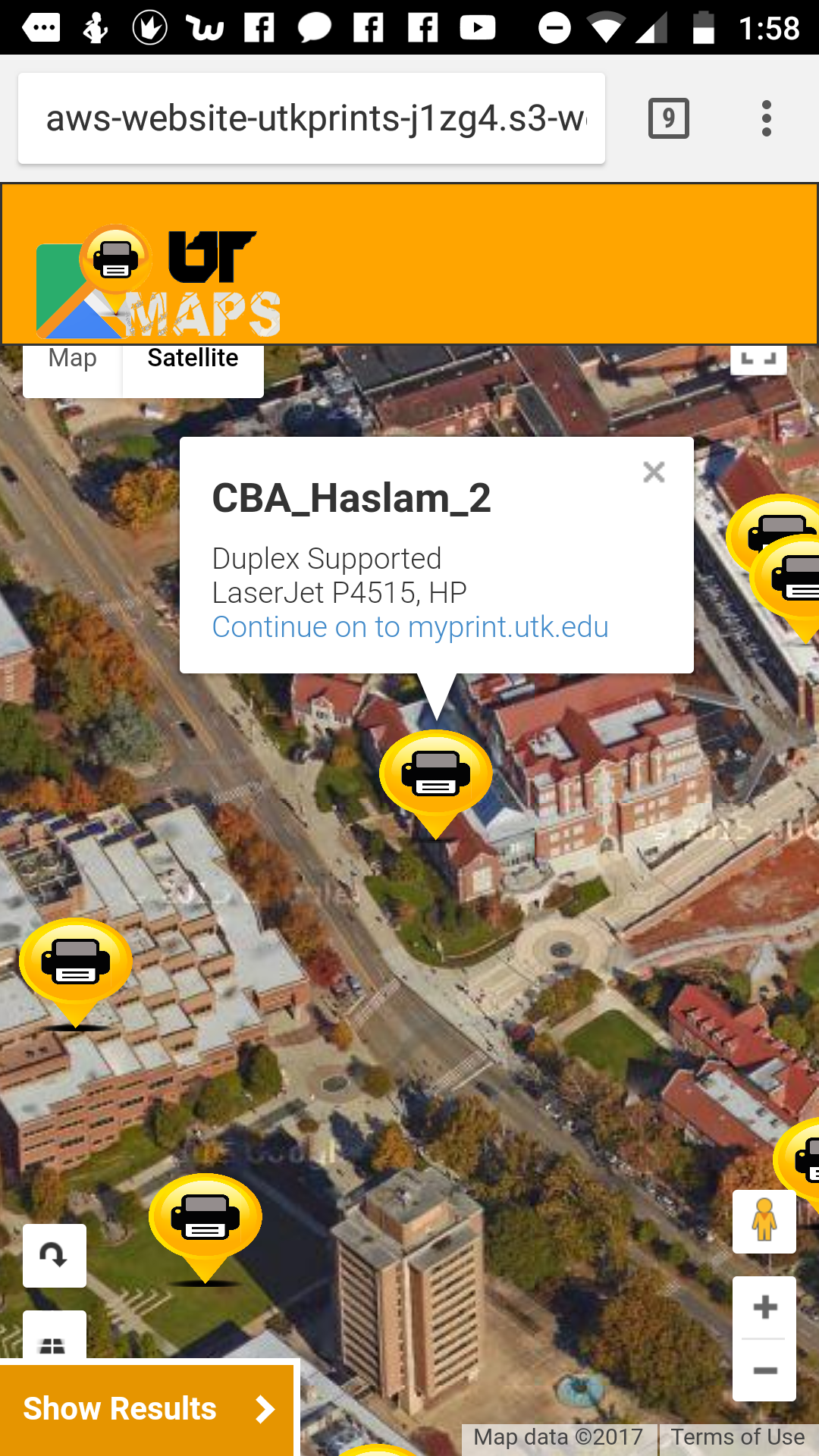Toggle fullscreen map view
This screenshot has width=819, height=1456.
pos(758,359)
